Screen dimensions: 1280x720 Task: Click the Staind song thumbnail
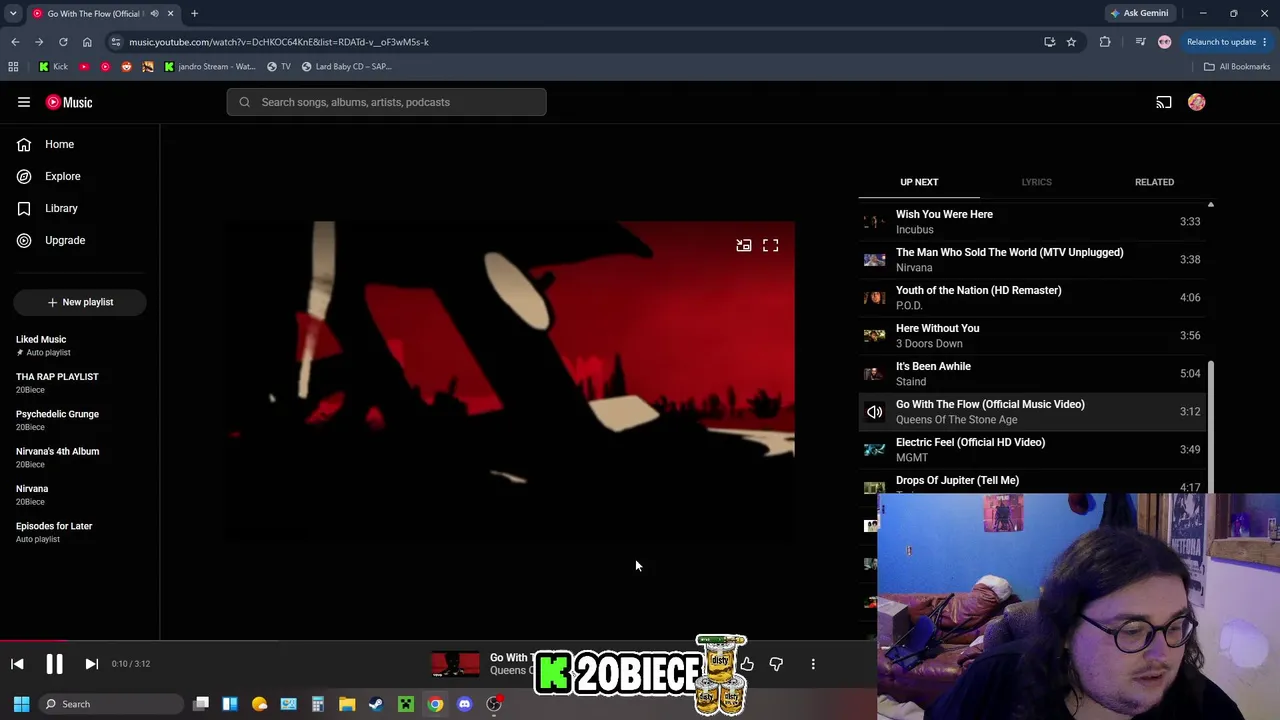tap(875, 373)
